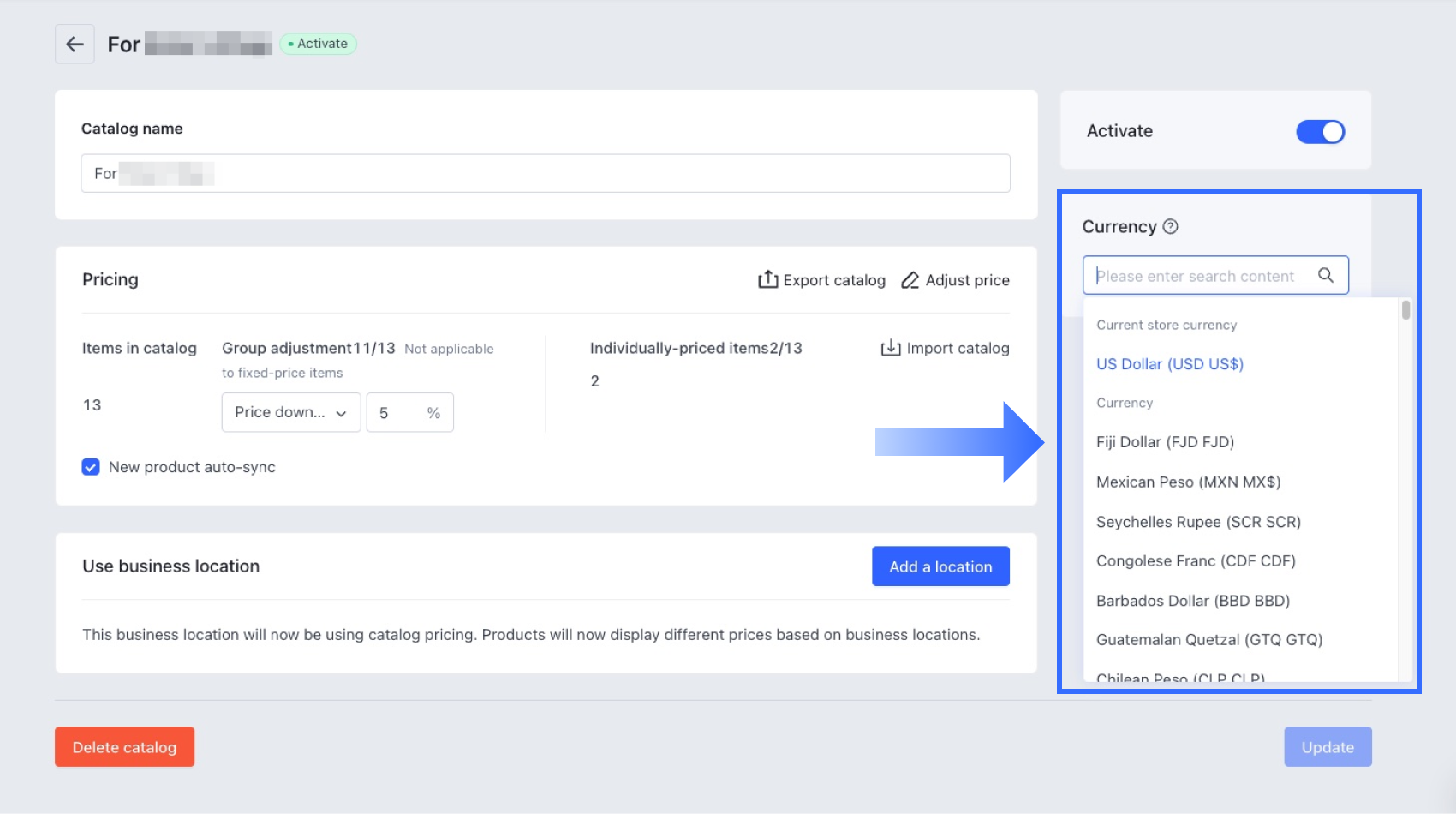The image size is (1456, 814).
Task: Uncheck New product auto-sync checkbox
Action: coord(91,467)
